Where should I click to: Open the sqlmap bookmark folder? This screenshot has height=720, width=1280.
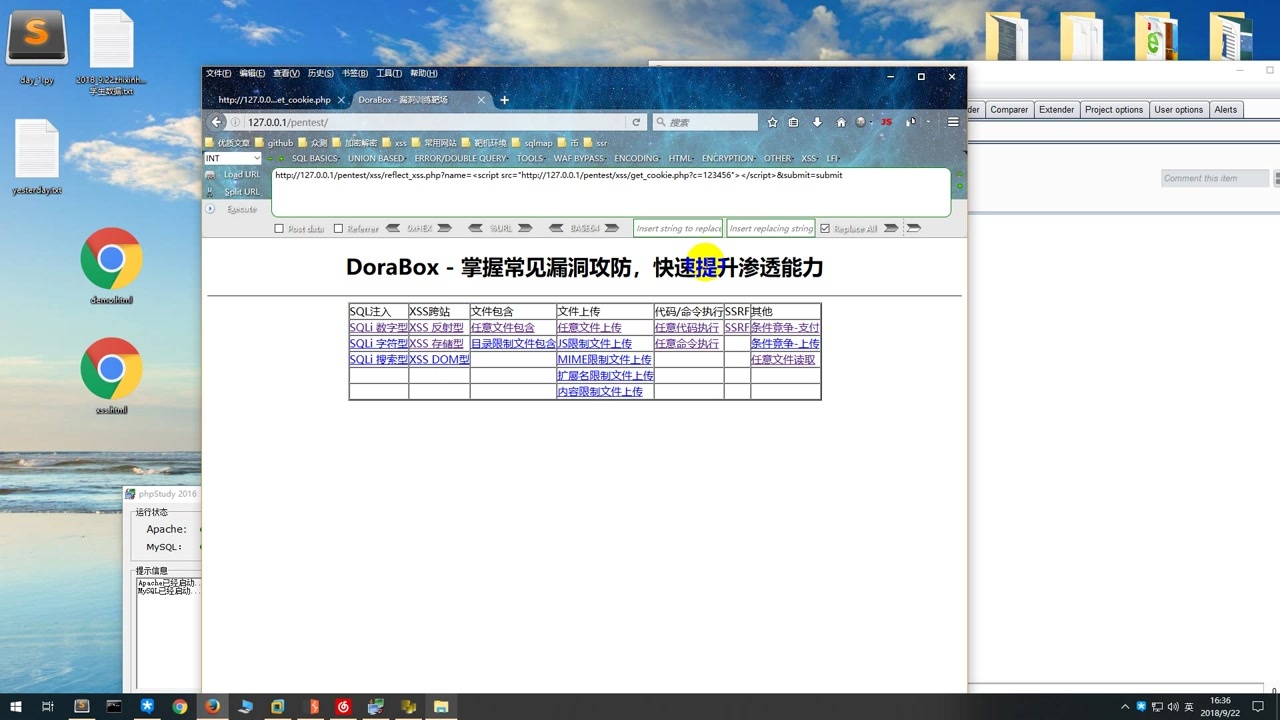tap(531, 143)
